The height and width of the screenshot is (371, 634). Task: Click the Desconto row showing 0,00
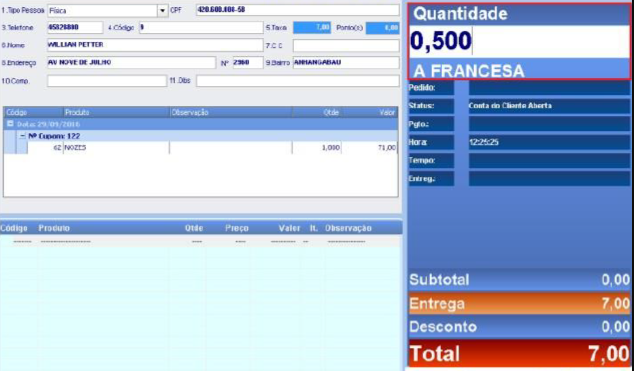519,327
